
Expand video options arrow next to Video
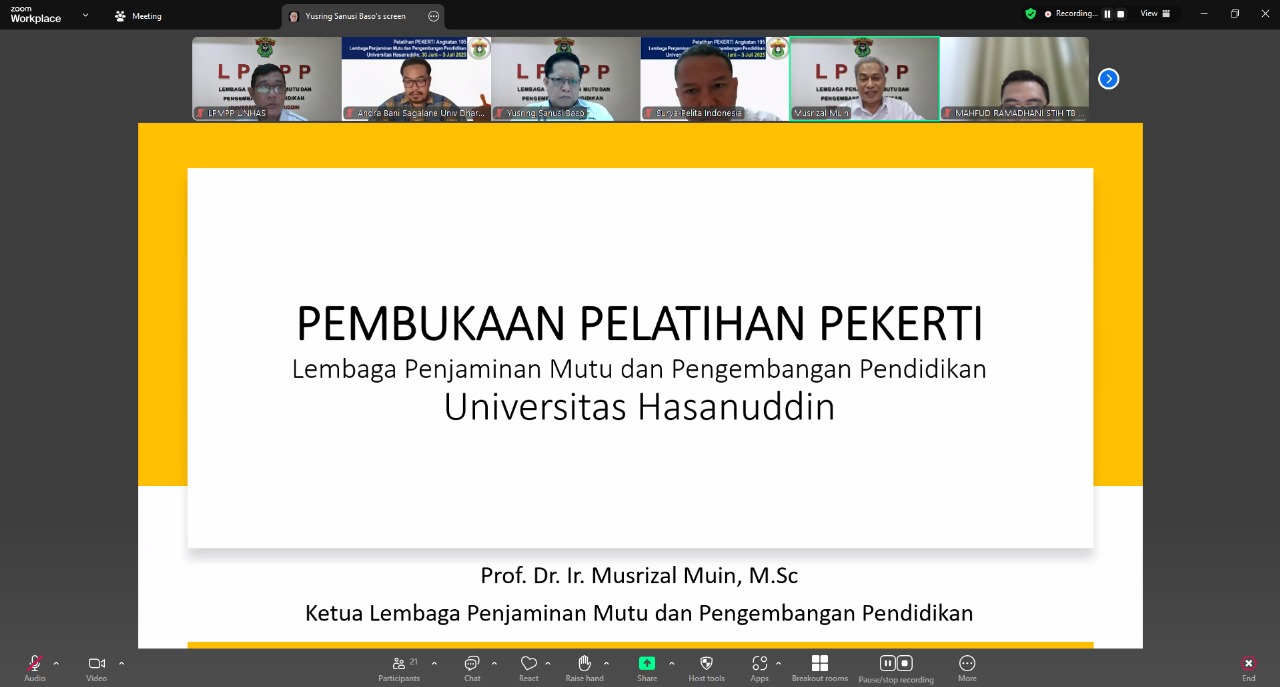point(122,663)
